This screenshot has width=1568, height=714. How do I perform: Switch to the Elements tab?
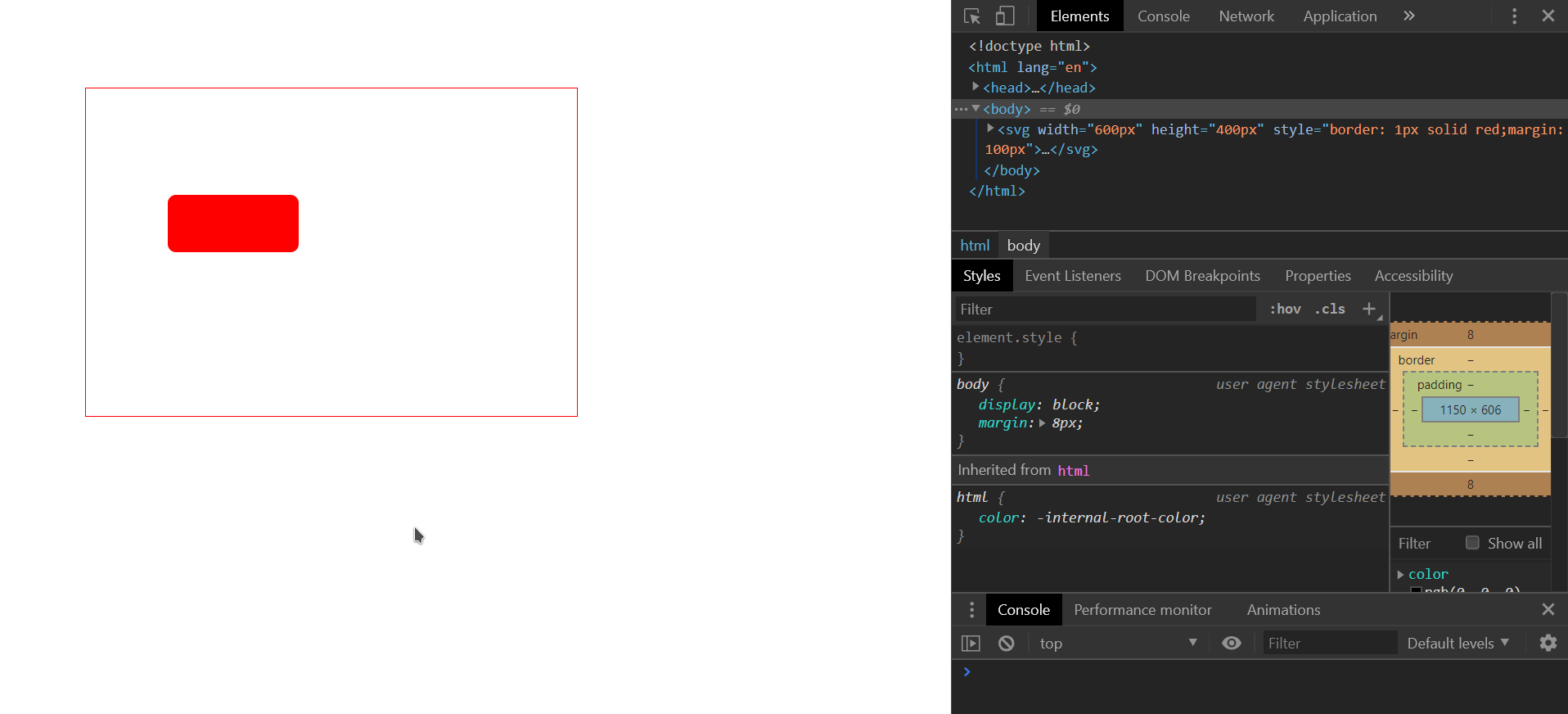[x=1079, y=16]
